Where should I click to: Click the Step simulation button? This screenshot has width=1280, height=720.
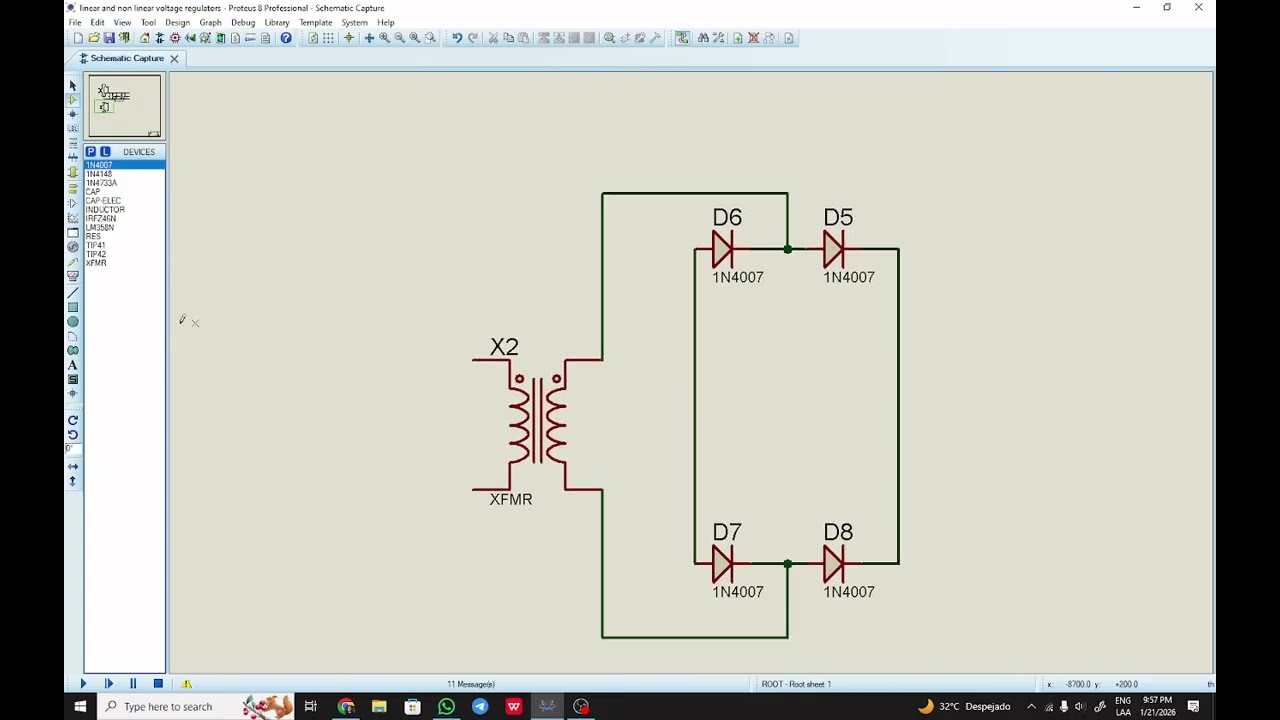pos(108,684)
